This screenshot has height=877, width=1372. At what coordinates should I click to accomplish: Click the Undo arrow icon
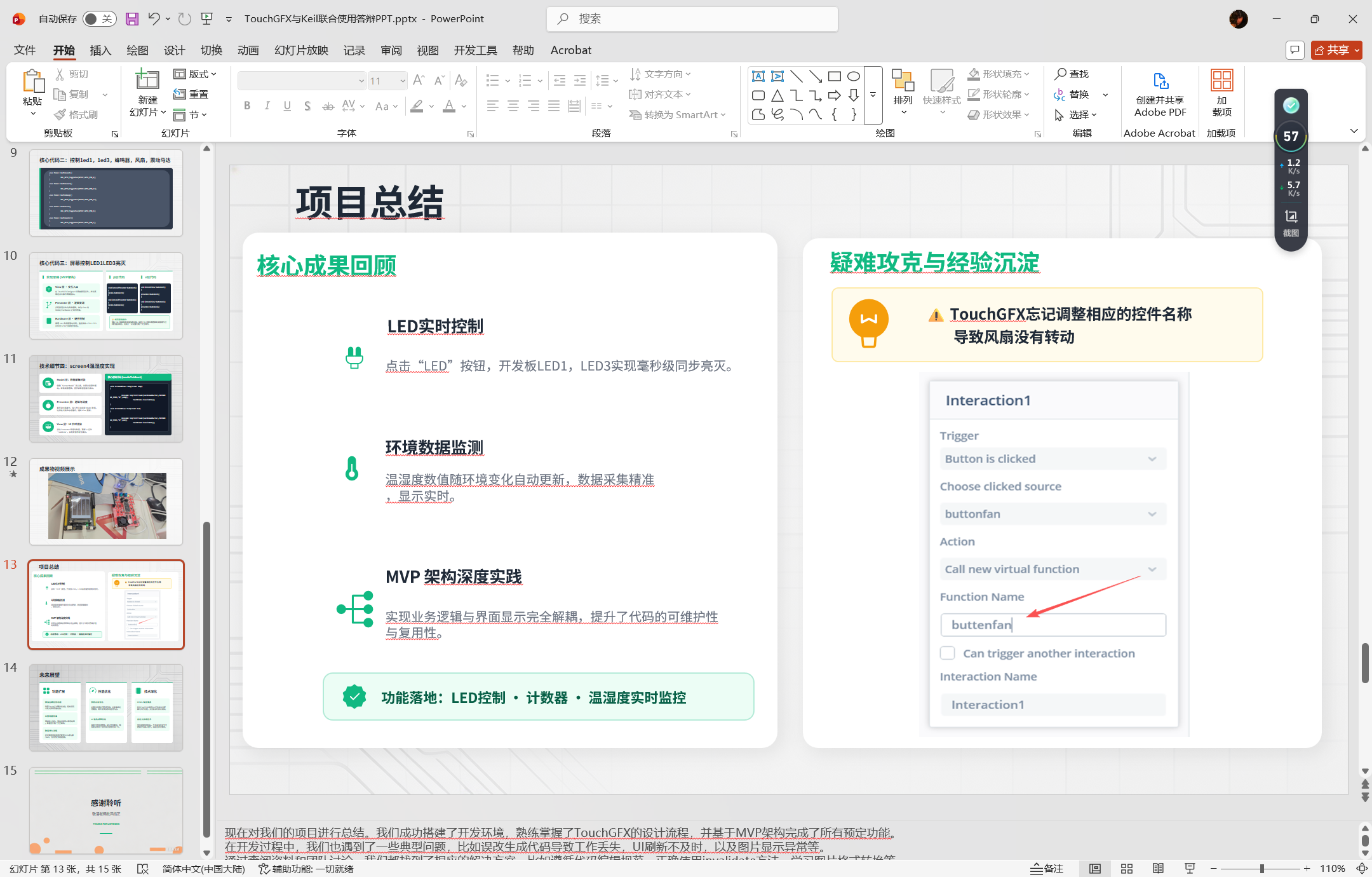[x=154, y=19]
